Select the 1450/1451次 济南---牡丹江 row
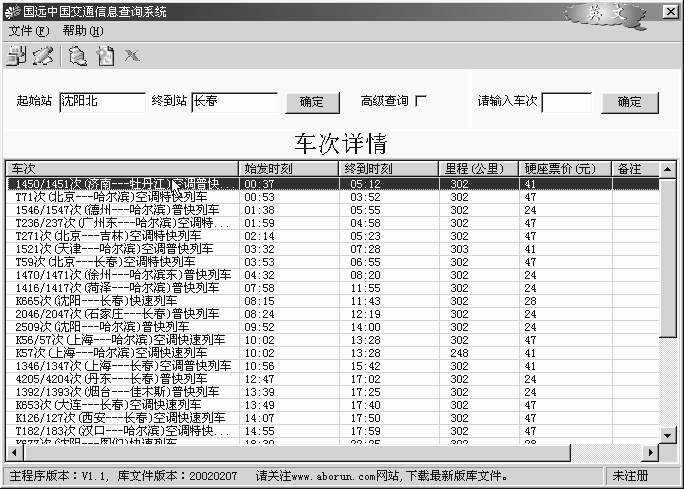 (x=332, y=184)
